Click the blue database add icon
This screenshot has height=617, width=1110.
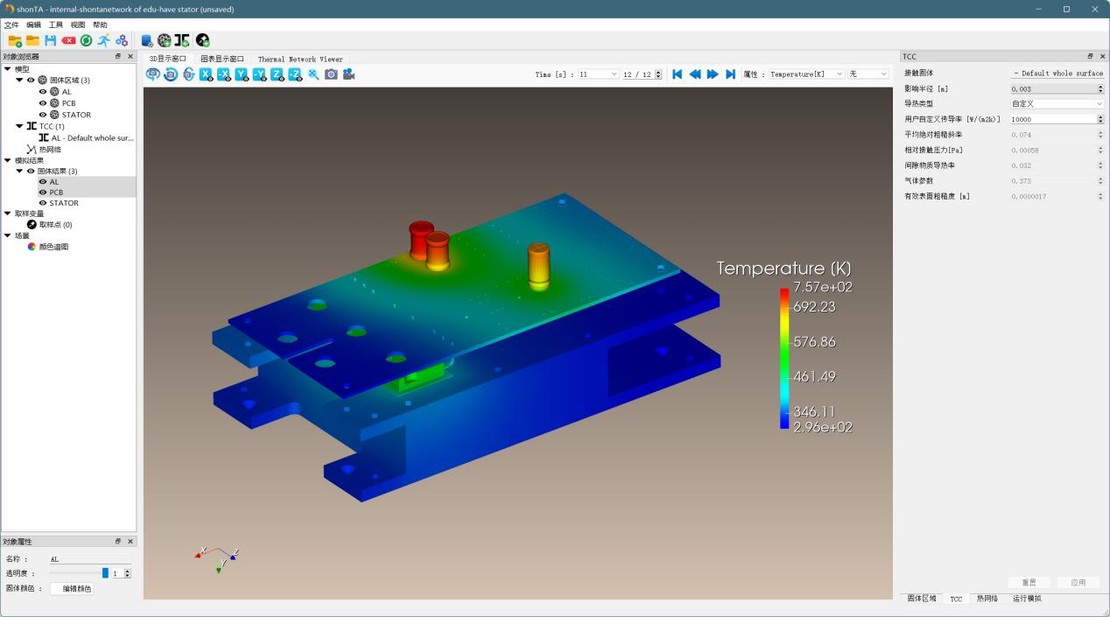[x=147, y=40]
